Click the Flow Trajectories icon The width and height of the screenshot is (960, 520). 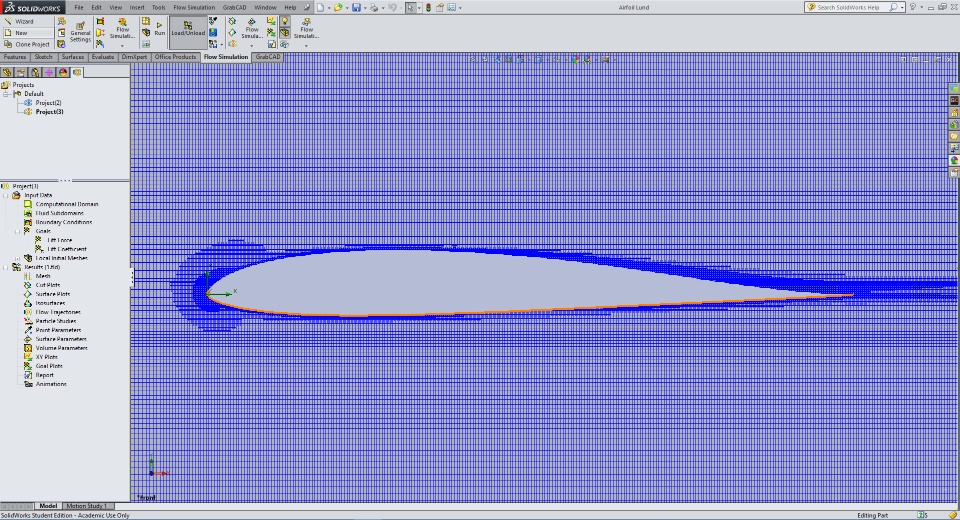point(28,312)
